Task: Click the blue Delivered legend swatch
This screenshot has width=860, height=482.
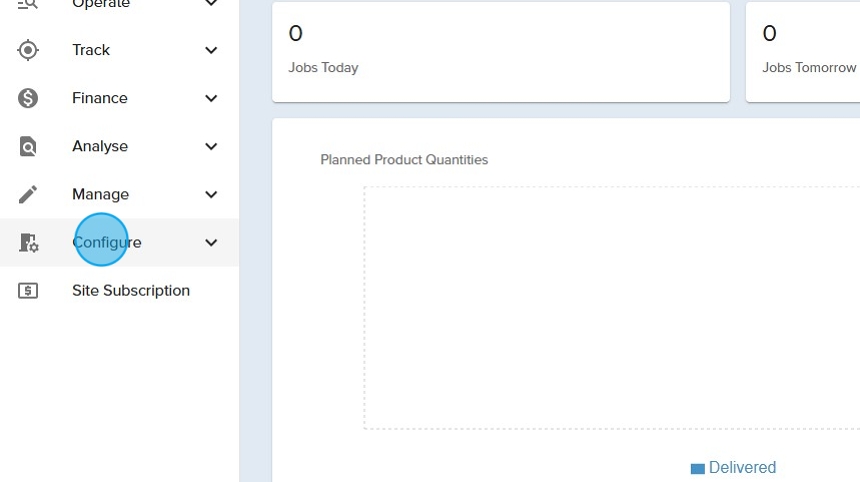Action: [698, 468]
